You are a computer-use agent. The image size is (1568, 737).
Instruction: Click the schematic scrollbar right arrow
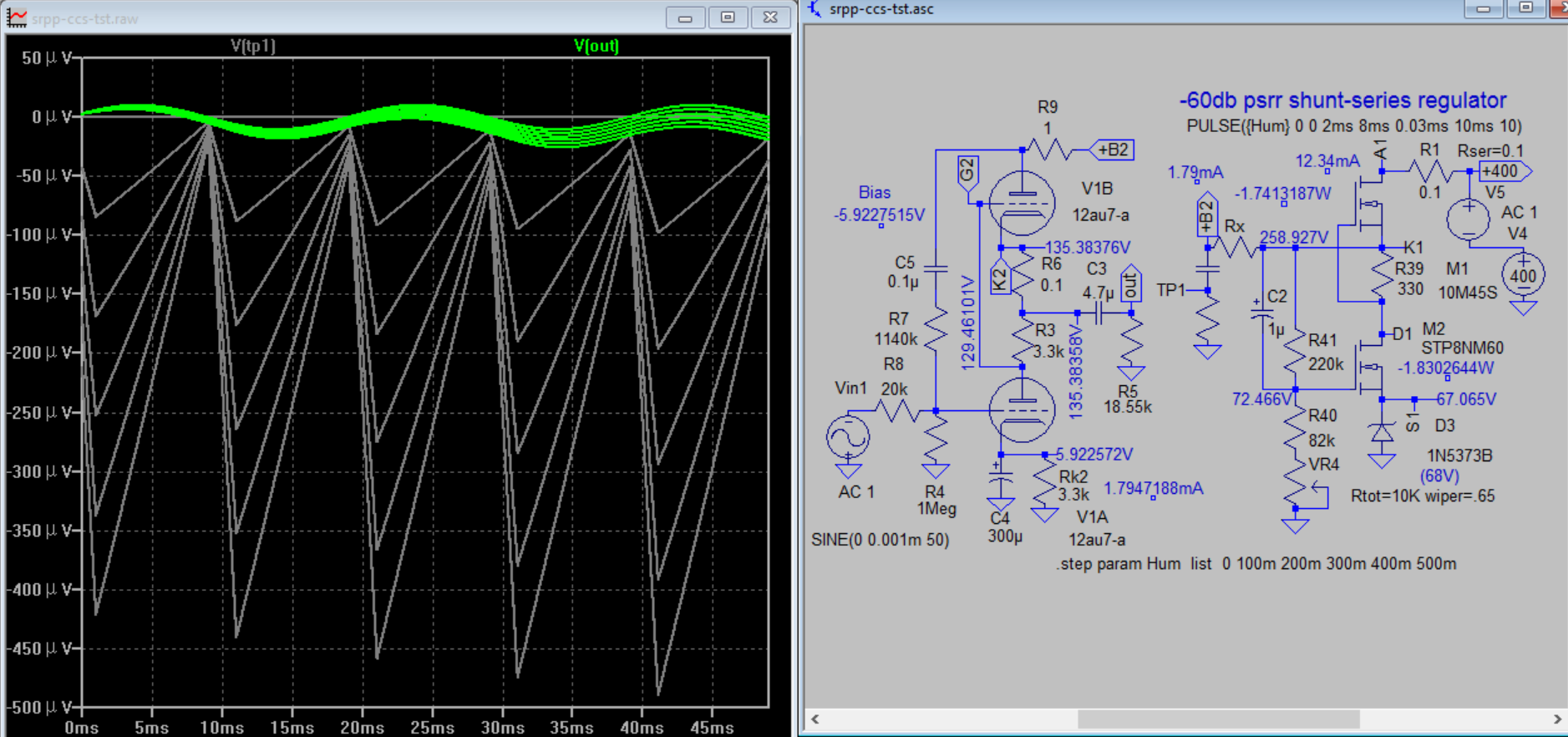tap(1557, 719)
